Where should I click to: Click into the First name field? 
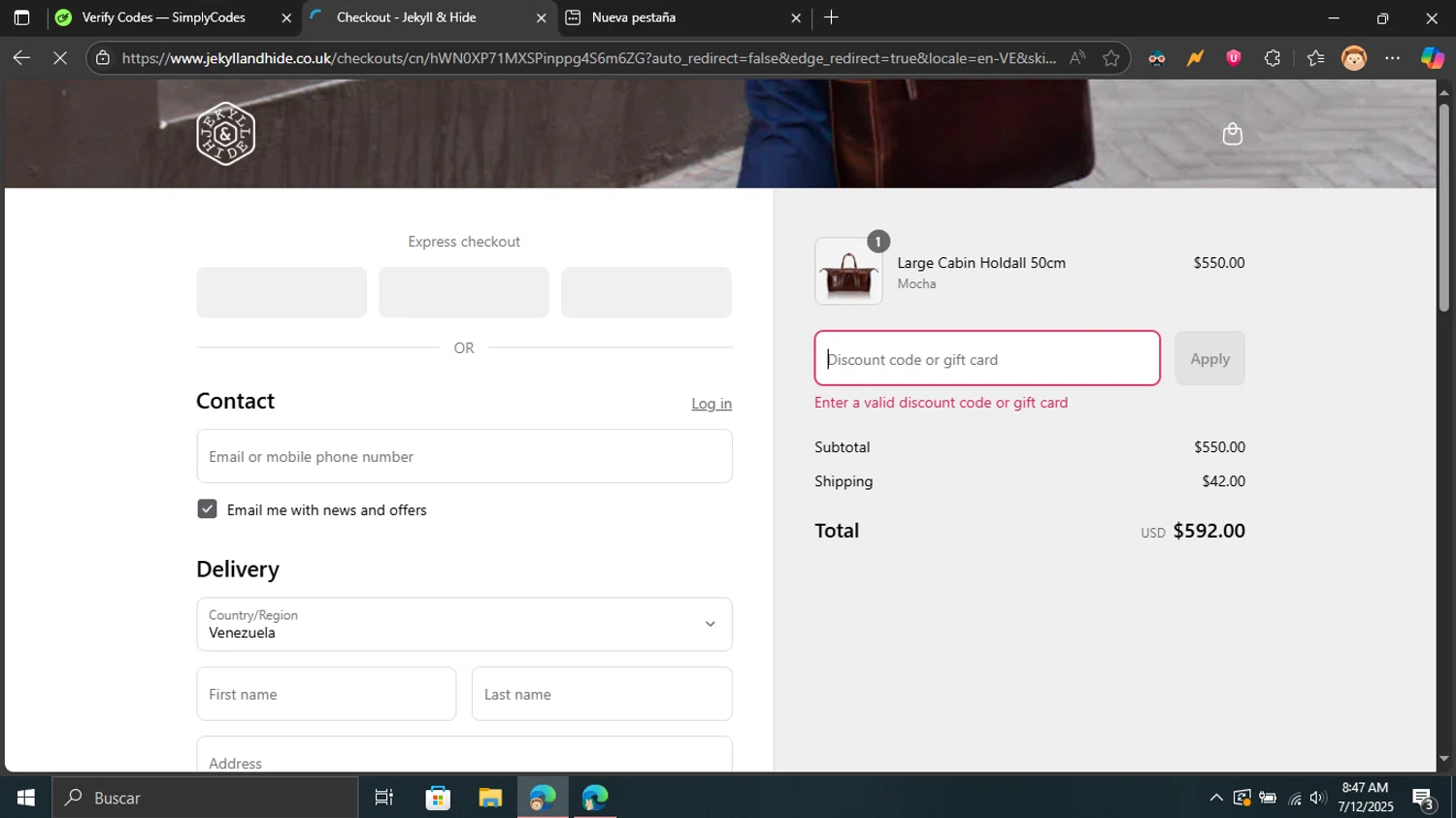click(326, 694)
